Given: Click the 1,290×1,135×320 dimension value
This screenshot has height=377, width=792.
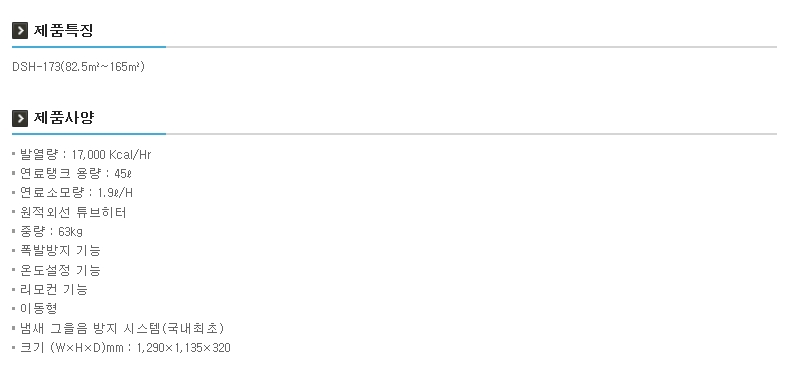Looking at the screenshot, I should (x=183, y=348).
